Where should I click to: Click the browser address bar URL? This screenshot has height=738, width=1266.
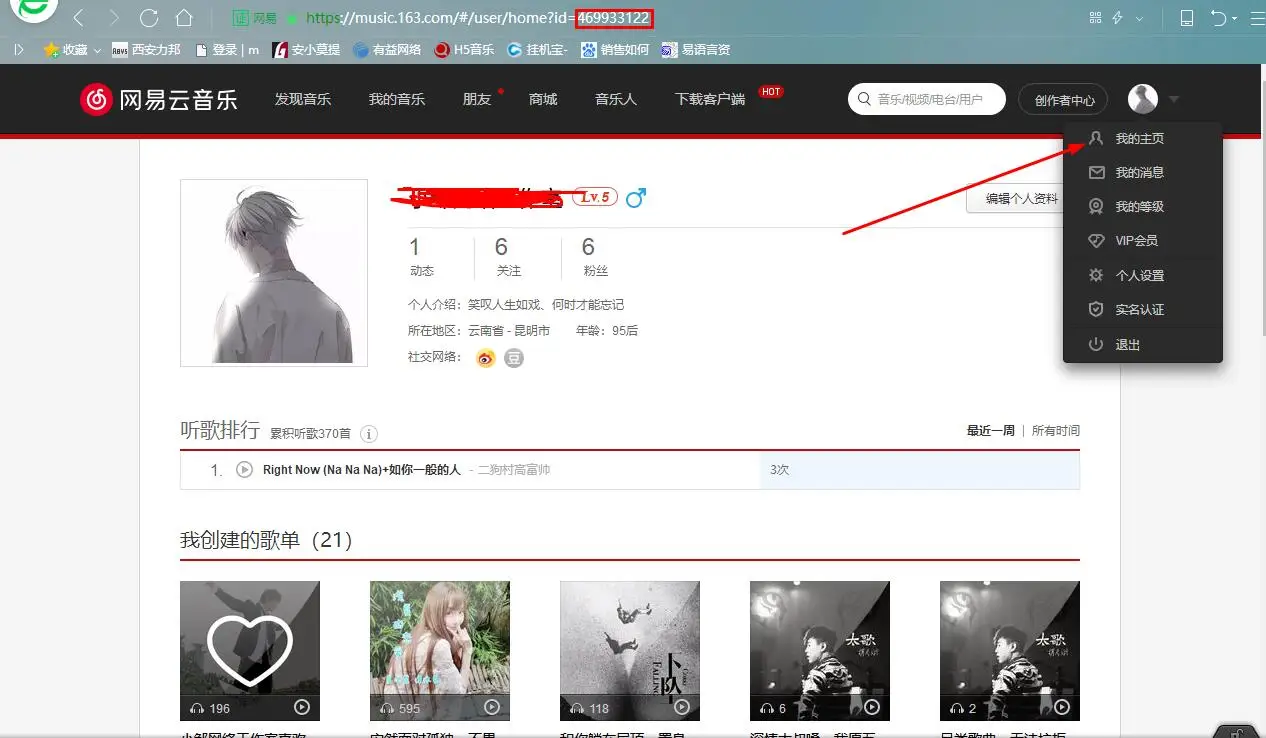pos(480,18)
